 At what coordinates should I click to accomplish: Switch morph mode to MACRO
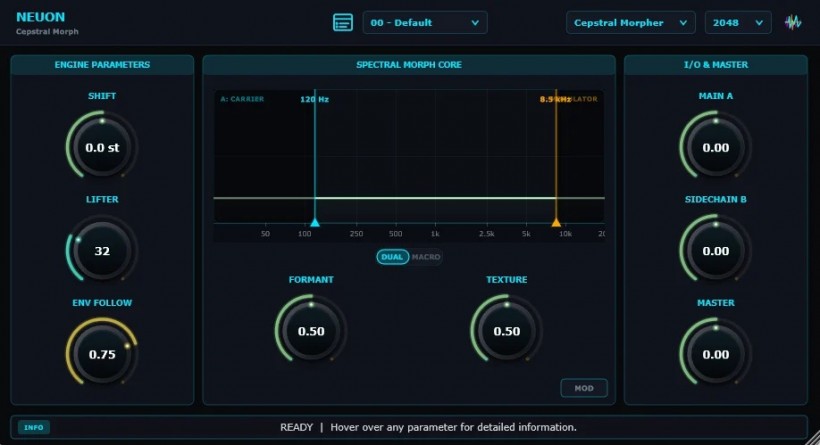pos(426,257)
